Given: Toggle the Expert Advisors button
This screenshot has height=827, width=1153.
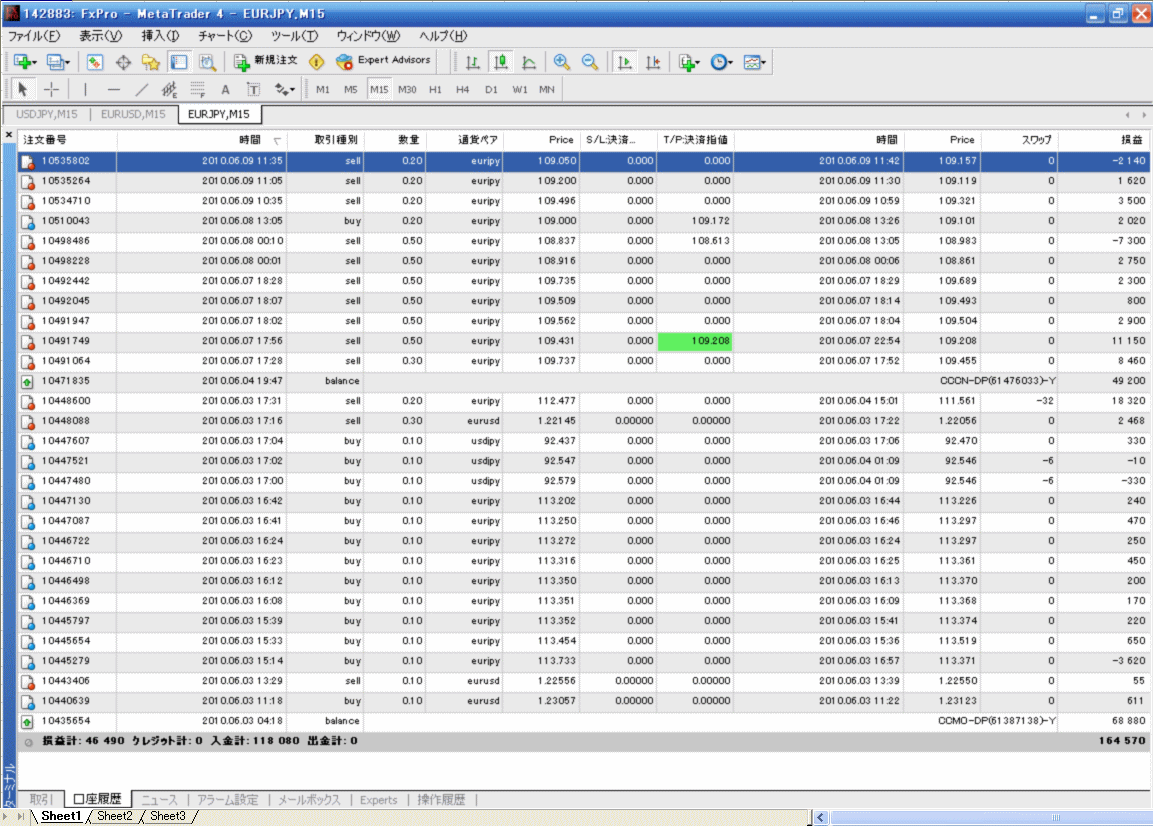Looking at the screenshot, I should coord(384,61).
